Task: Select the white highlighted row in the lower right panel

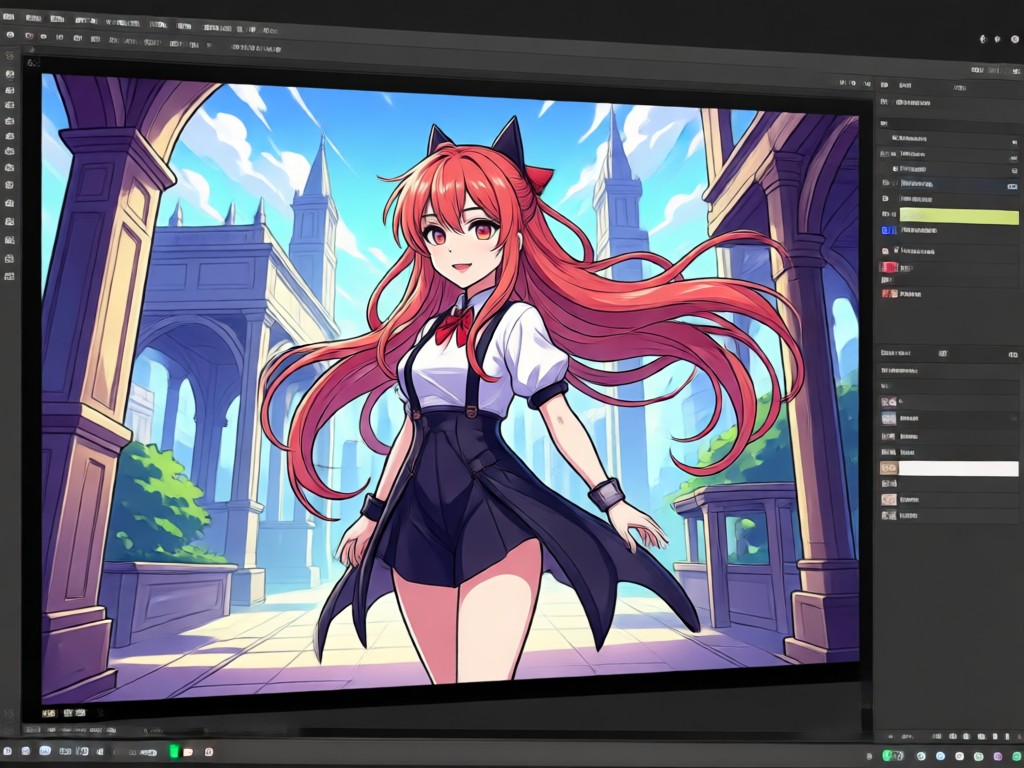Action: 958,468
